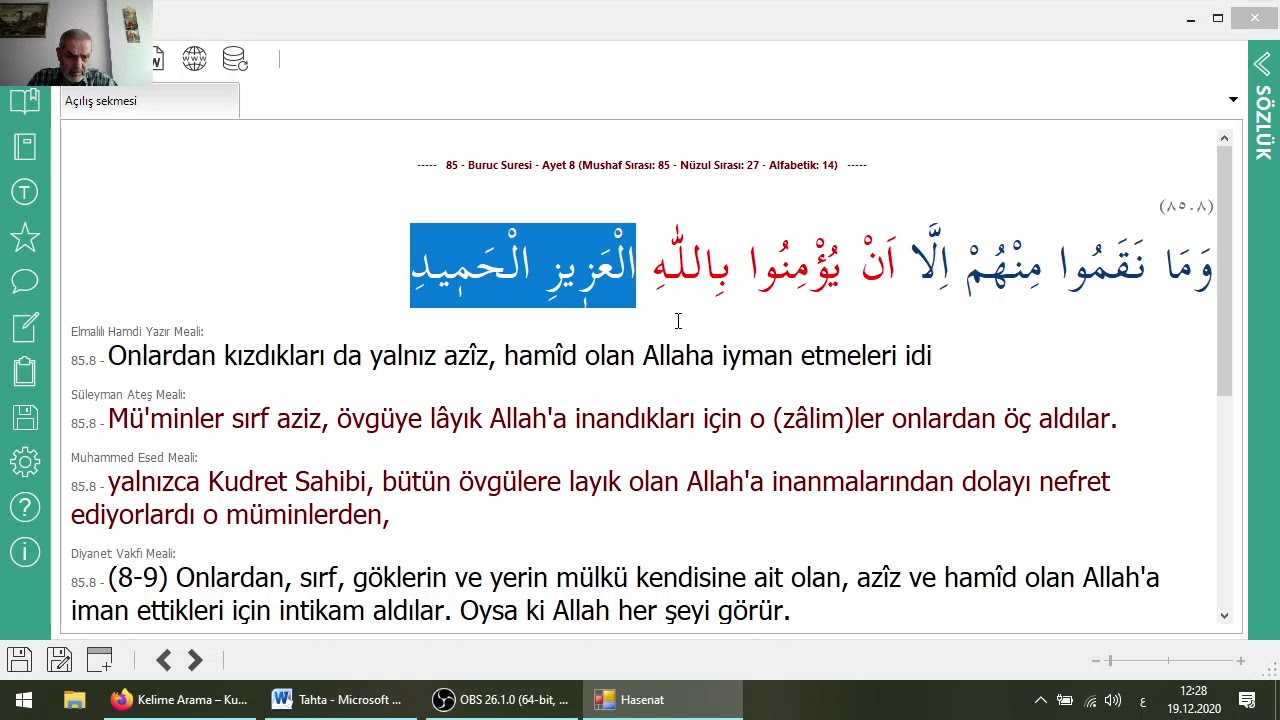
Task: Click the scrollbar up arrow
Action: (1224, 139)
